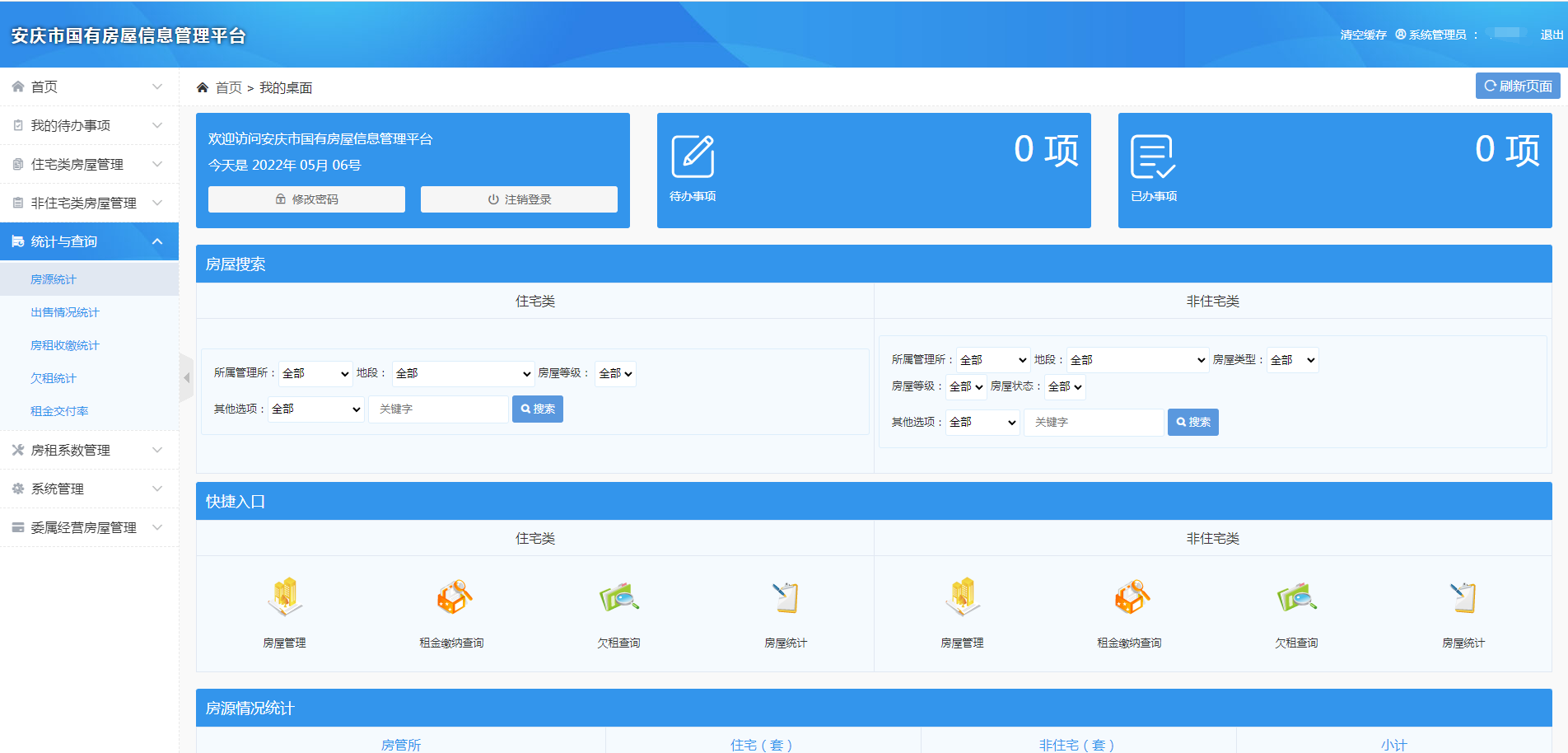
Task: Open residential 房屋统计 shortcut icon
Action: coord(786,597)
